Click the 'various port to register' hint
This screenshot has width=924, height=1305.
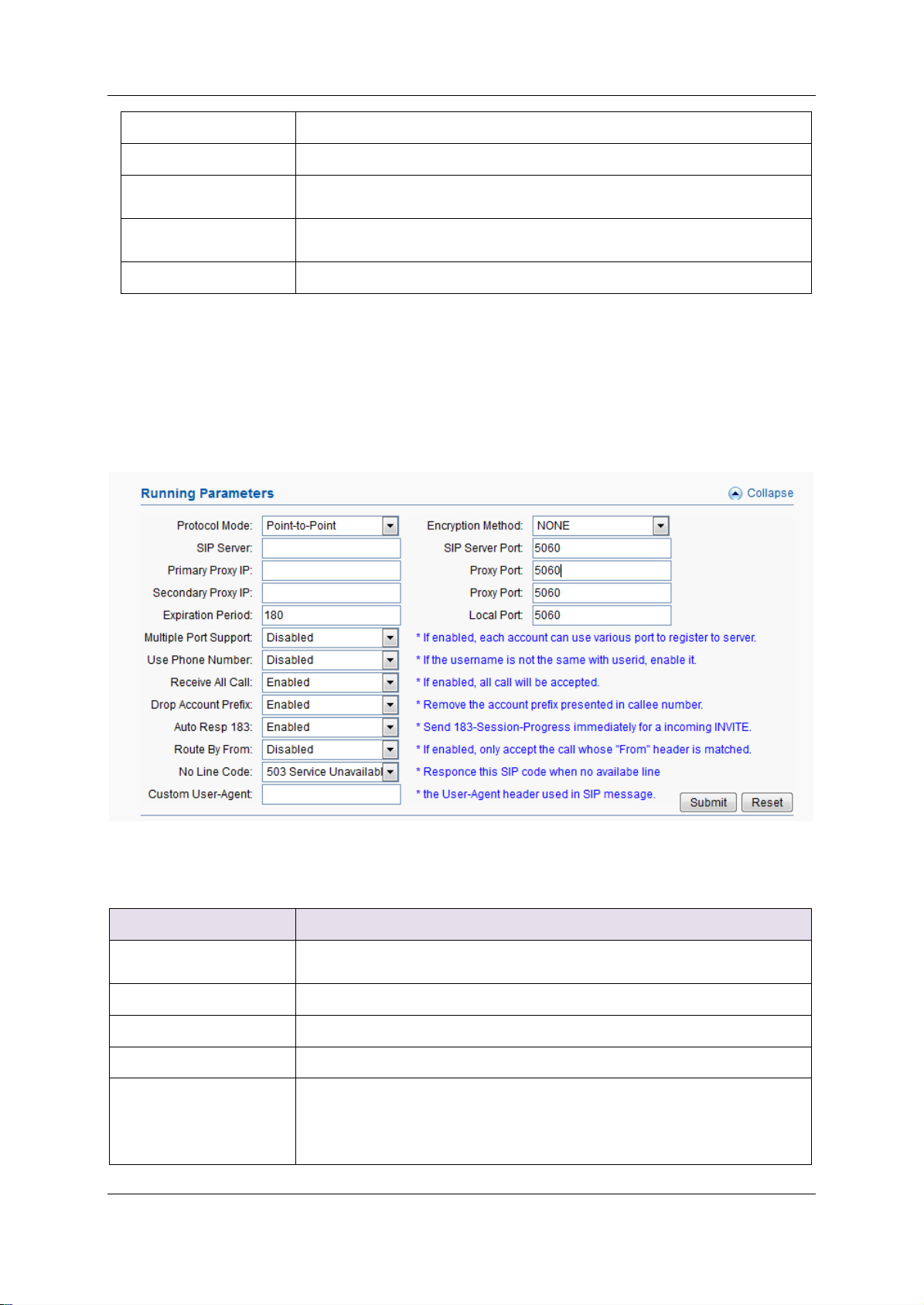point(586,638)
